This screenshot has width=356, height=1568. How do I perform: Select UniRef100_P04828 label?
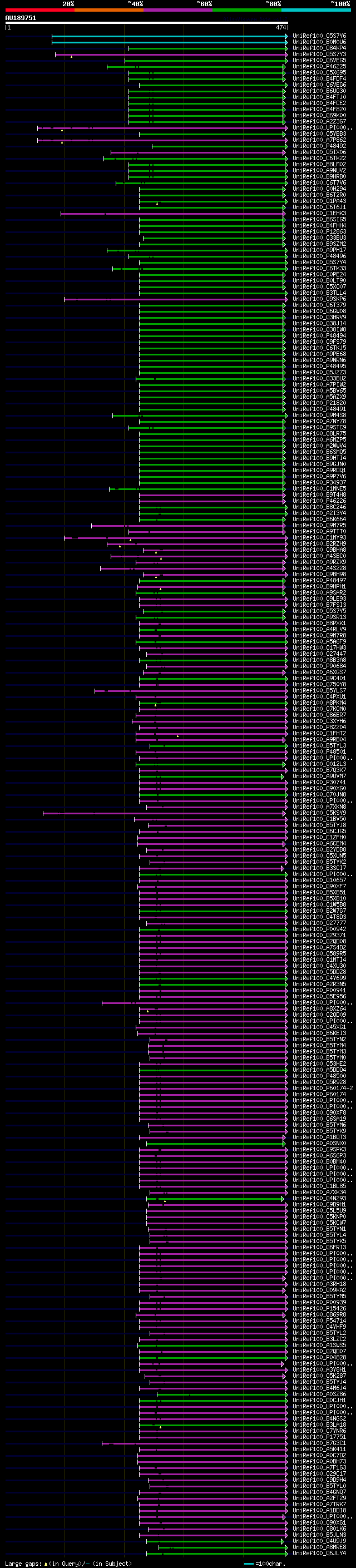[x=319, y=1357]
